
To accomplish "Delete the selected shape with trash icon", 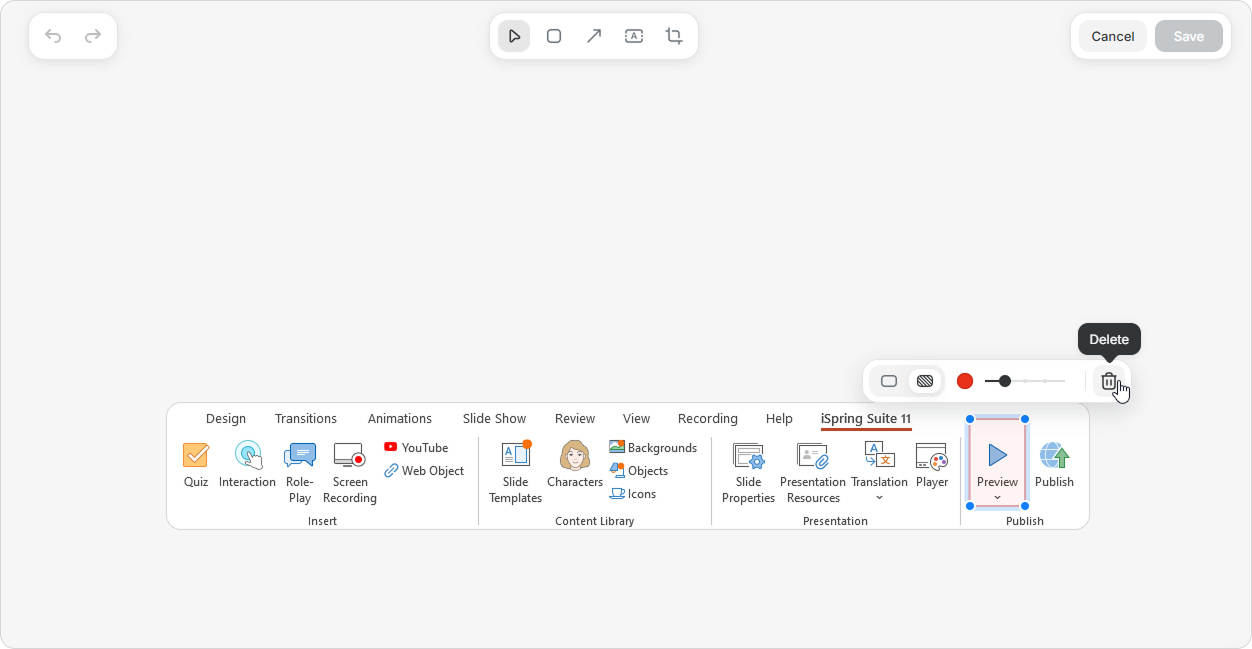I will [1108, 381].
